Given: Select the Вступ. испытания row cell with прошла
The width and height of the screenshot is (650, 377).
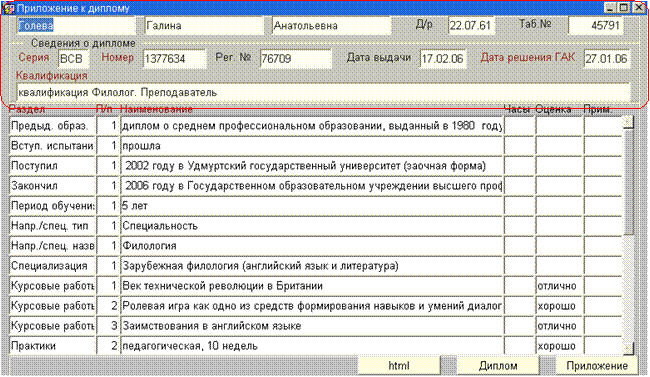Looking at the screenshot, I should (311, 146).
